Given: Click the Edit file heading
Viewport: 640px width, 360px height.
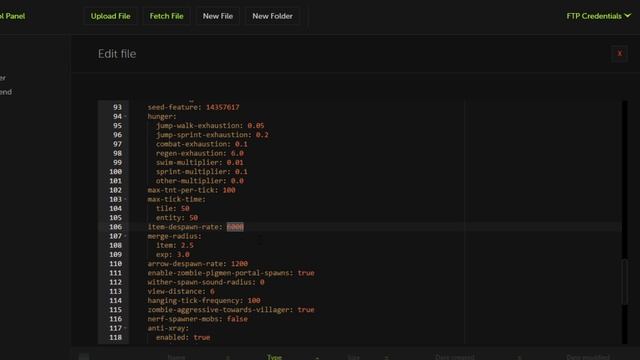Looking at the screenshot, I should point(117,54).
